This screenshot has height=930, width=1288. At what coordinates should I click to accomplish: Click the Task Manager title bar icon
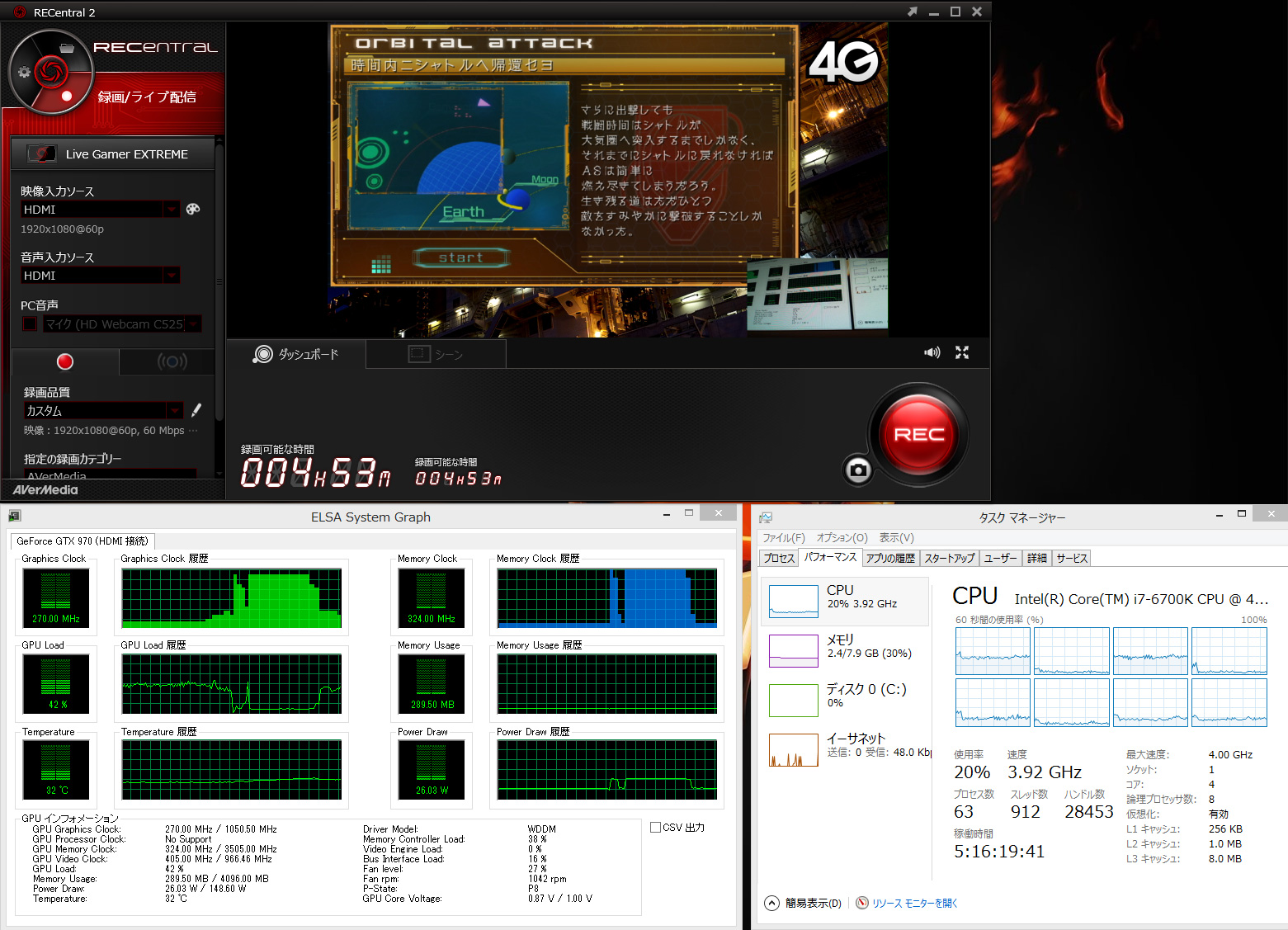pos(766,517)
